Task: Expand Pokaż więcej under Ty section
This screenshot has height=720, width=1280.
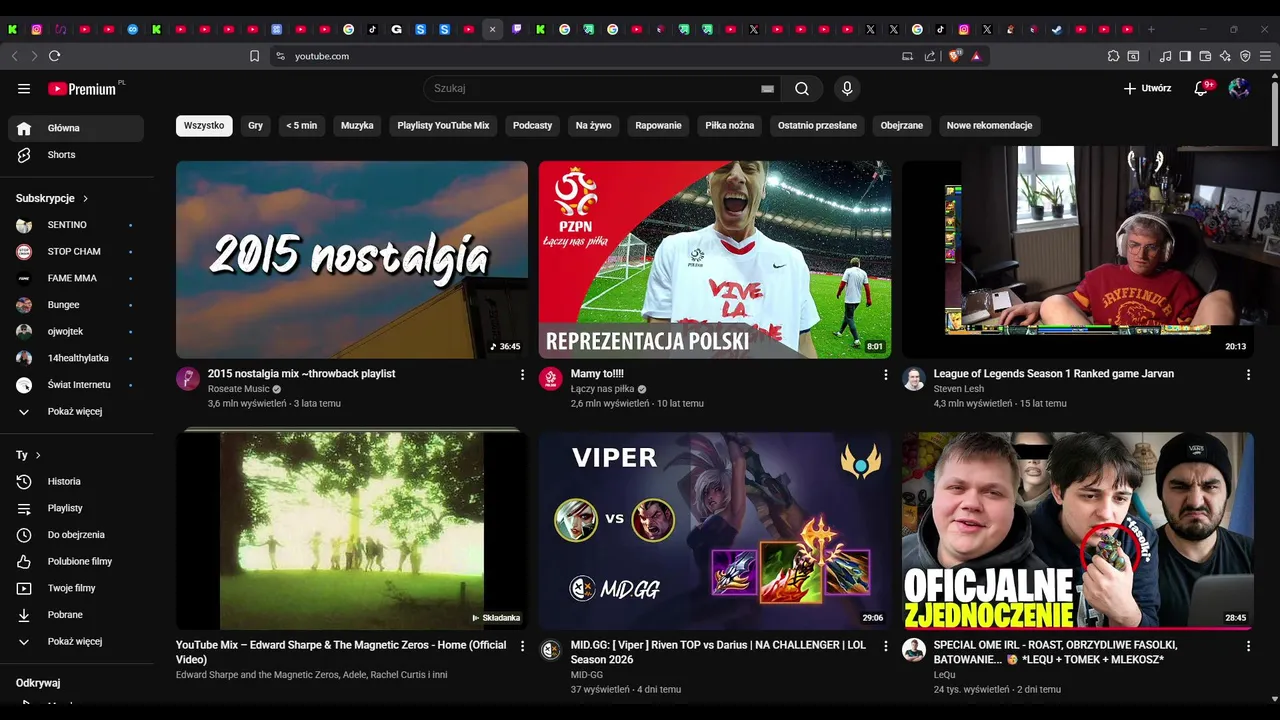Action: coord(76,642)
